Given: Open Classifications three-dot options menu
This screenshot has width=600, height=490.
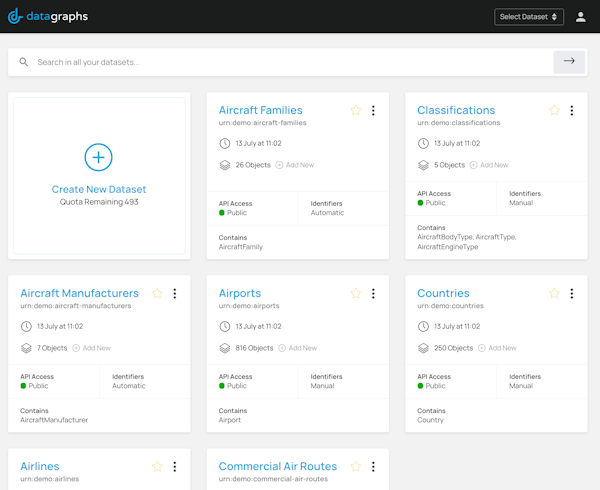Looking at the screenshot, I should coord(572,111).
